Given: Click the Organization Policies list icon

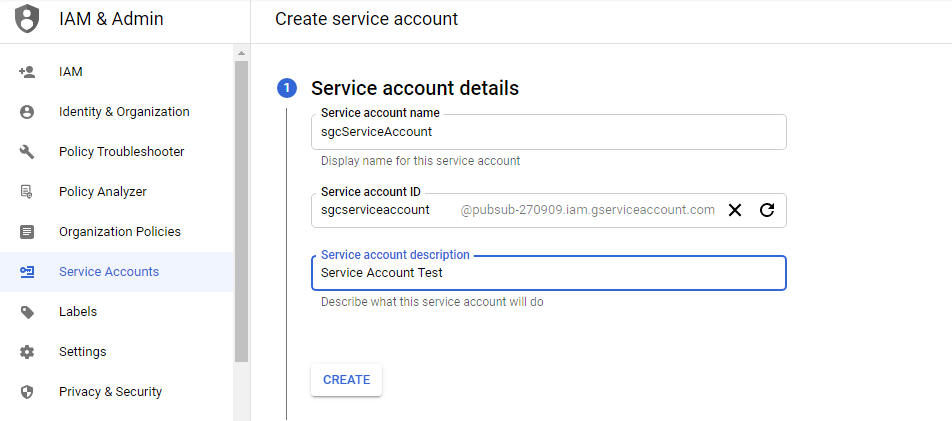Looking at the screenshot, I should coord(27,232).
